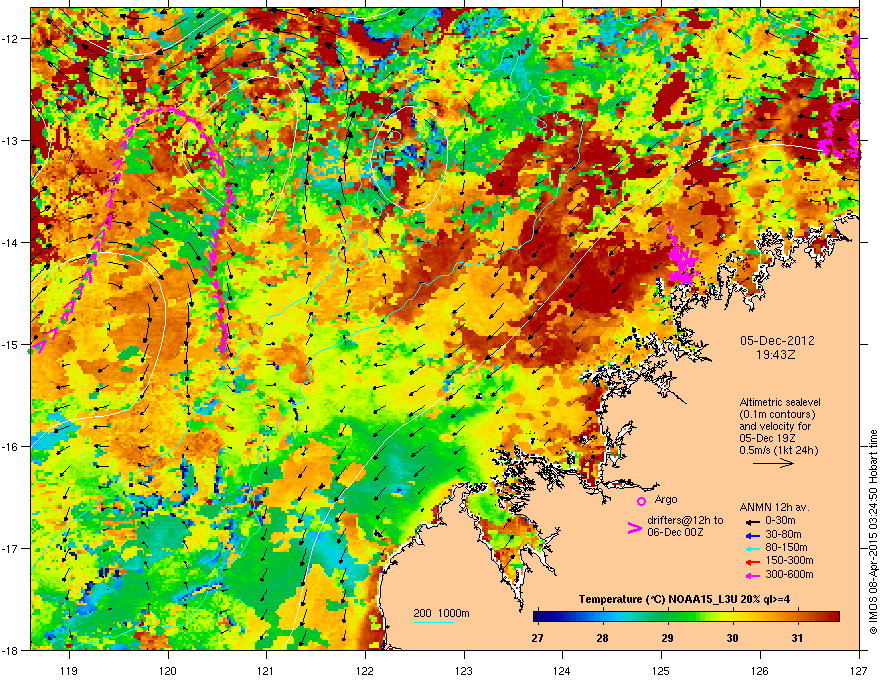Select the magenta 300-600m arrow in legend
This screenshot has height=680, width=880.
pos(751,575)
